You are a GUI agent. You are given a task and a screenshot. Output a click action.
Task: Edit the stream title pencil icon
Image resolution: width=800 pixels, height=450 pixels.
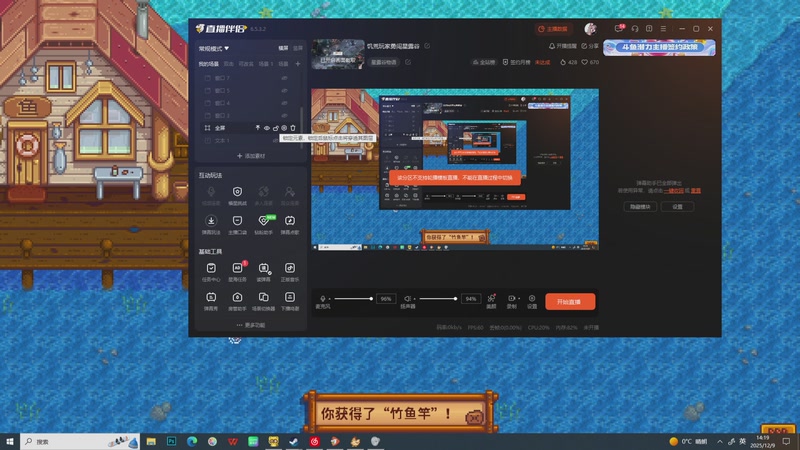tap(427, 46)
